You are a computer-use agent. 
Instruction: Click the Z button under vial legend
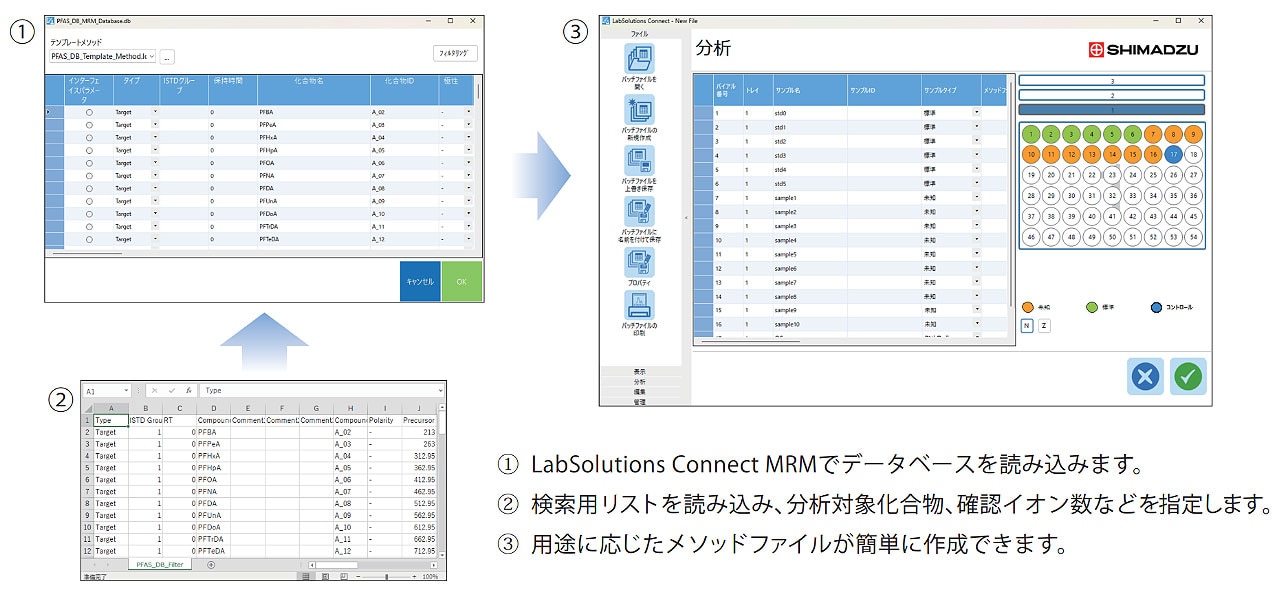tap(1044, 325)
